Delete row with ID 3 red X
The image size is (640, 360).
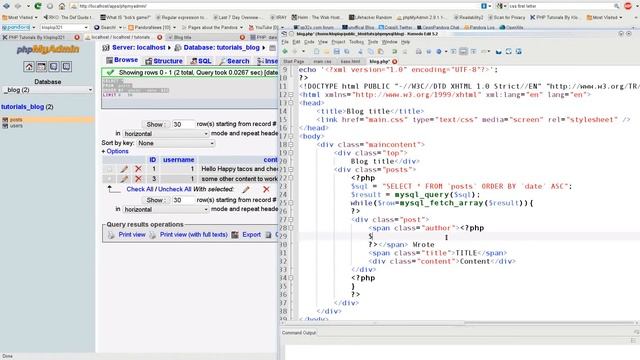point(138,179)
